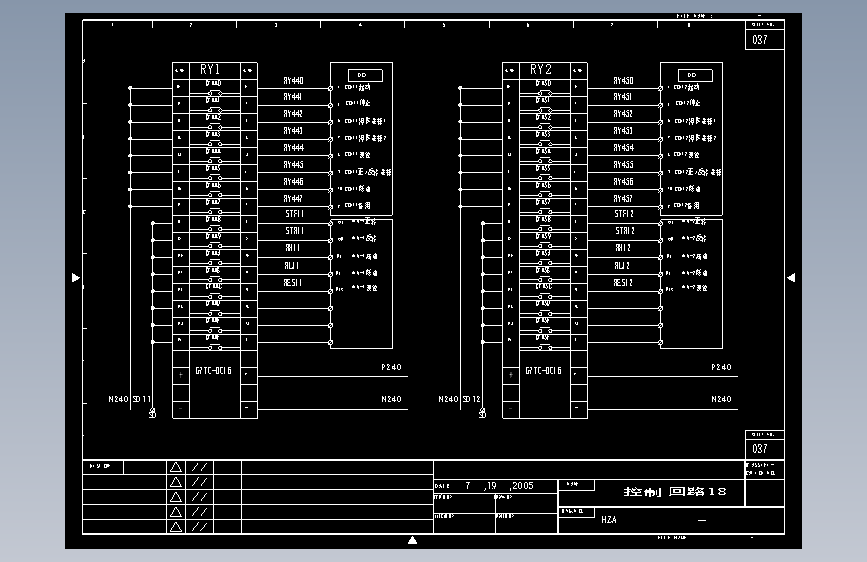Click the HZA drawing number text
This screenshot has width=867, height=562.
click(x=609, y=520)
